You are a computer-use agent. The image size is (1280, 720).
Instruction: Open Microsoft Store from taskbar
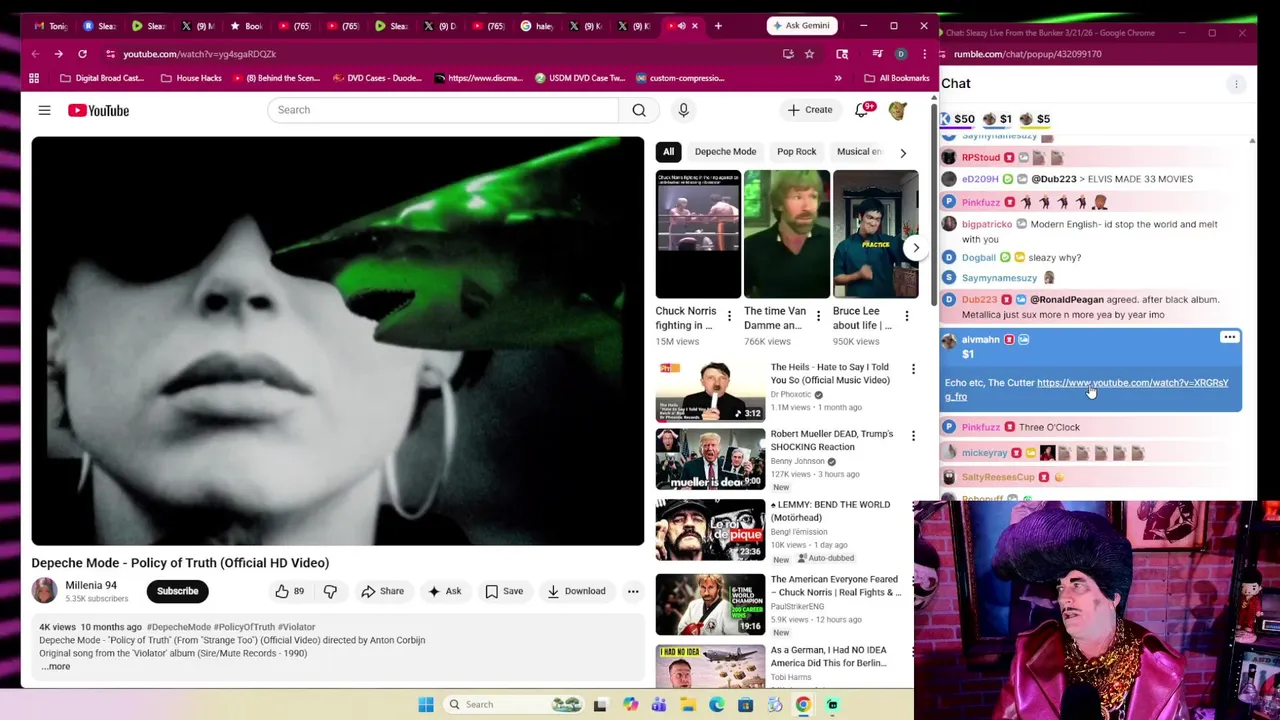745,705
